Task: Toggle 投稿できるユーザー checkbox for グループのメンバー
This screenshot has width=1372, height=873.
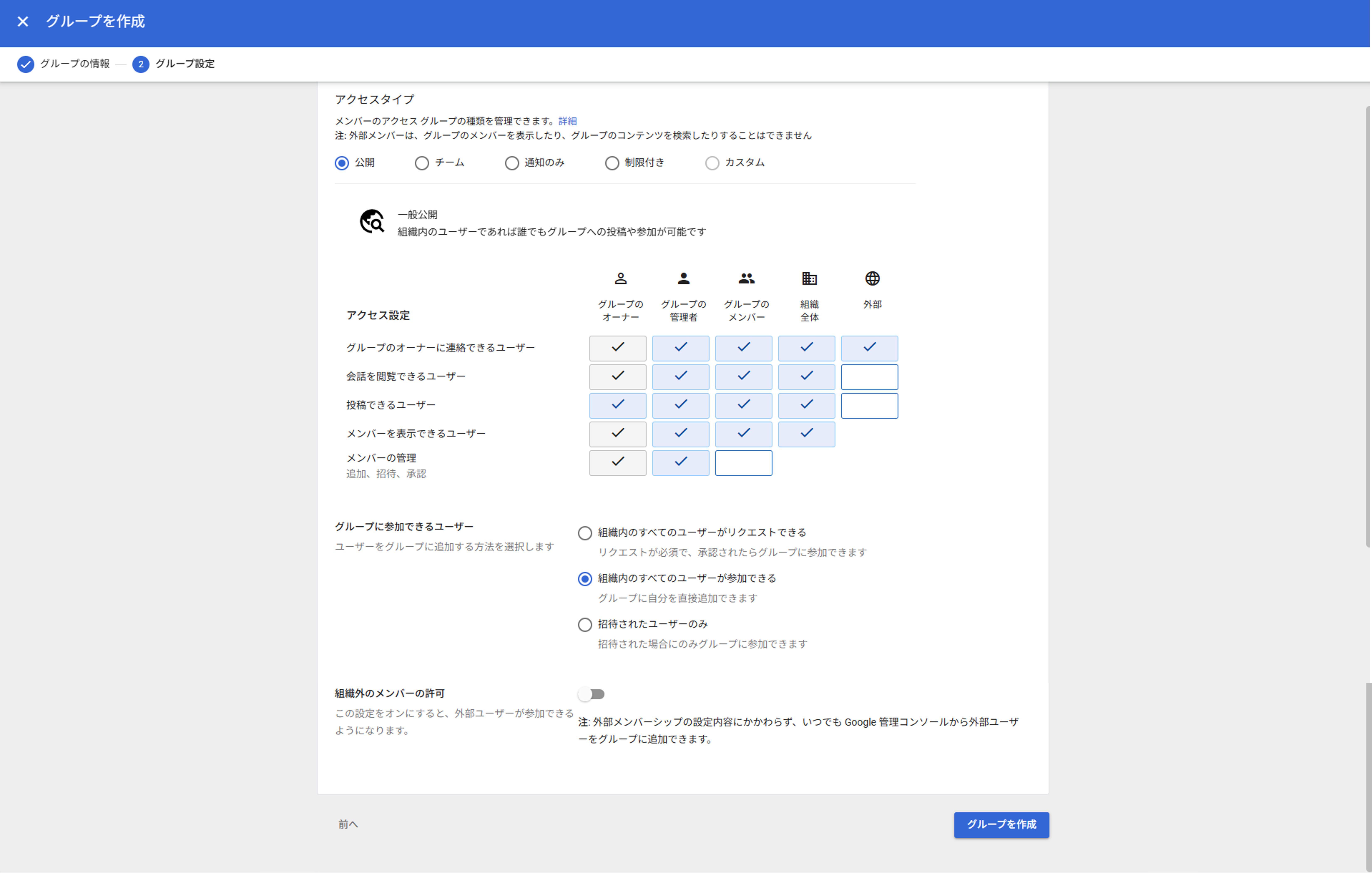Action: click(744, 405)
